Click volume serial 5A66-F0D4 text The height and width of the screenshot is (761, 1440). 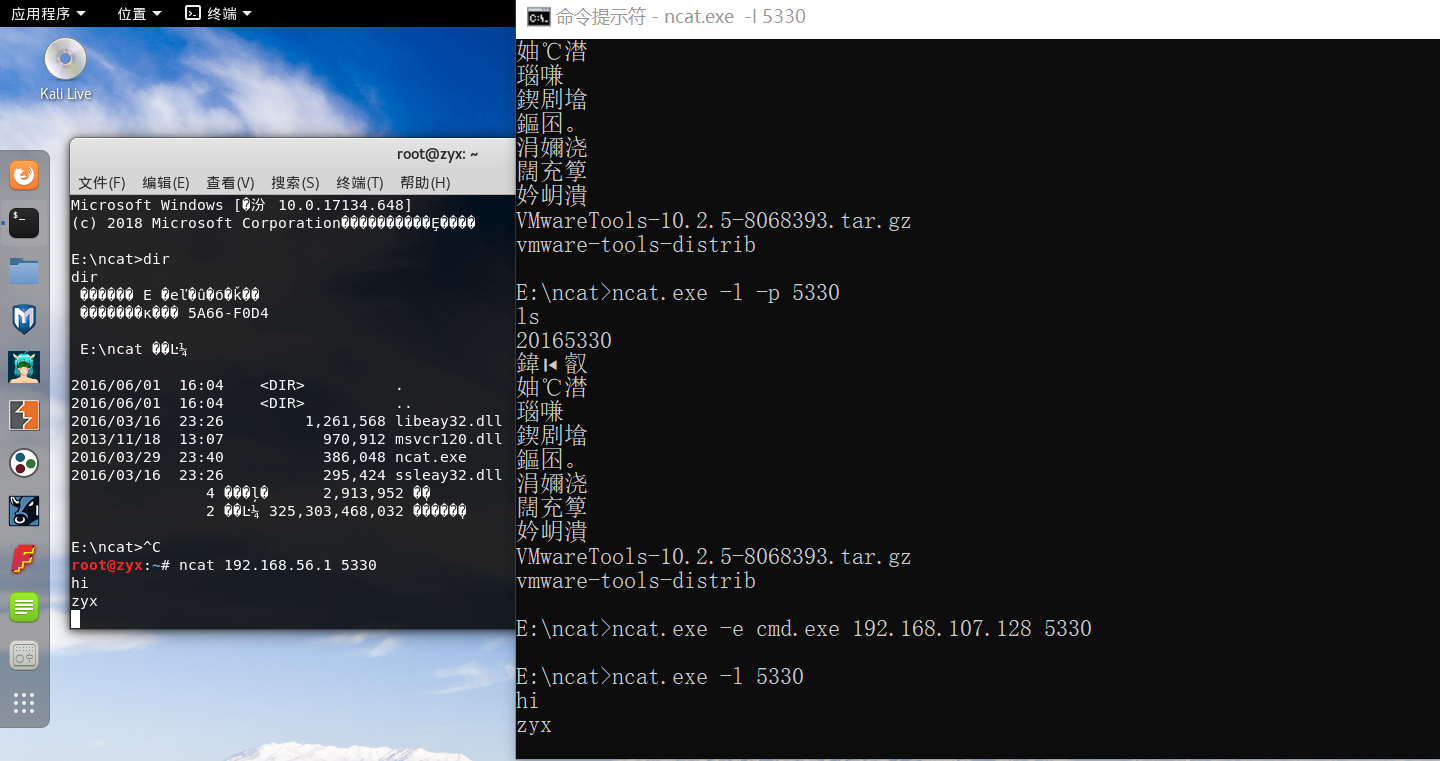[x=228, y=313]
